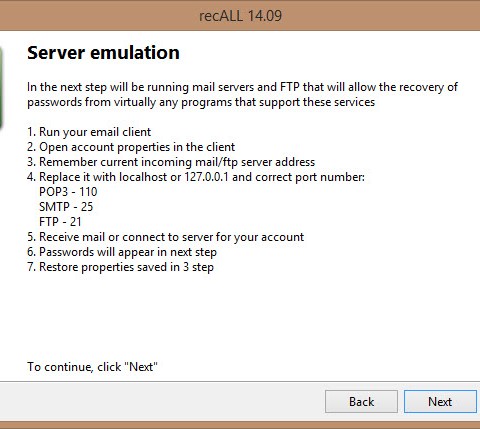Click step 2 Open account properties text
This screenshot has height=429, width=480.
pyautogui.click(x=131, y=147)
